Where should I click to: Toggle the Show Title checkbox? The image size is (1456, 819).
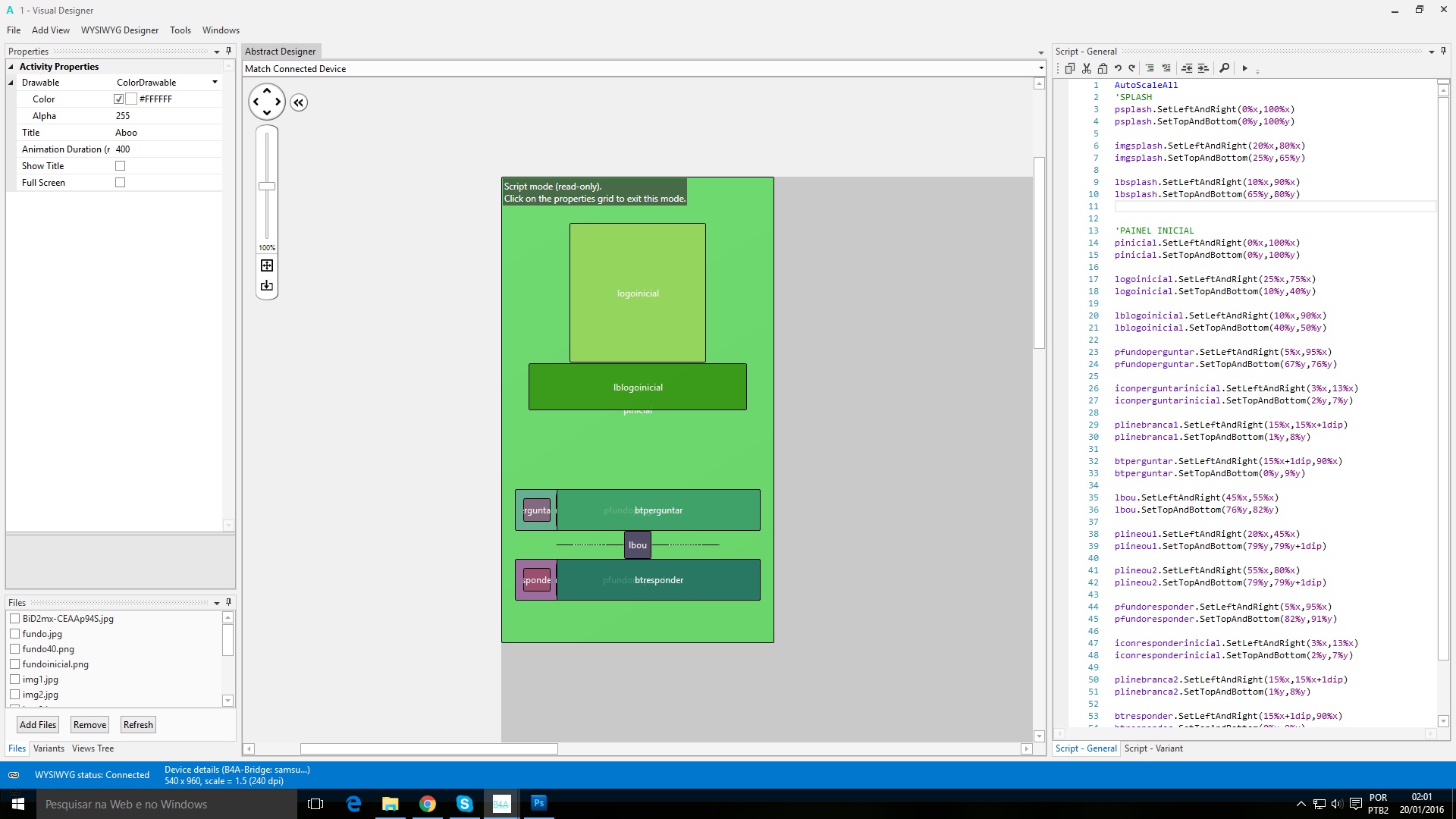[120, 165]
